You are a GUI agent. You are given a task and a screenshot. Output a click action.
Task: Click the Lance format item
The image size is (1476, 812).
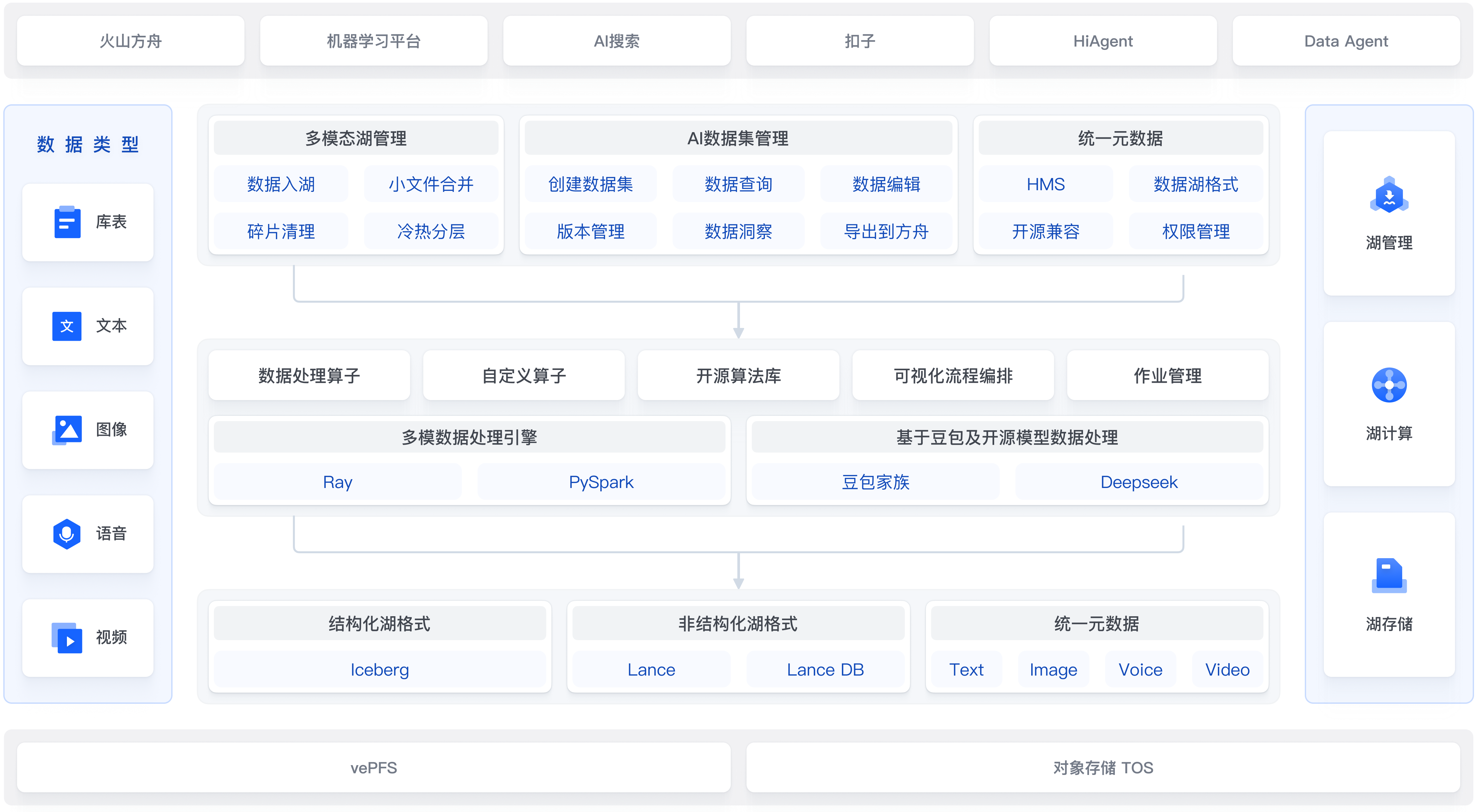(x=651, y=669)
